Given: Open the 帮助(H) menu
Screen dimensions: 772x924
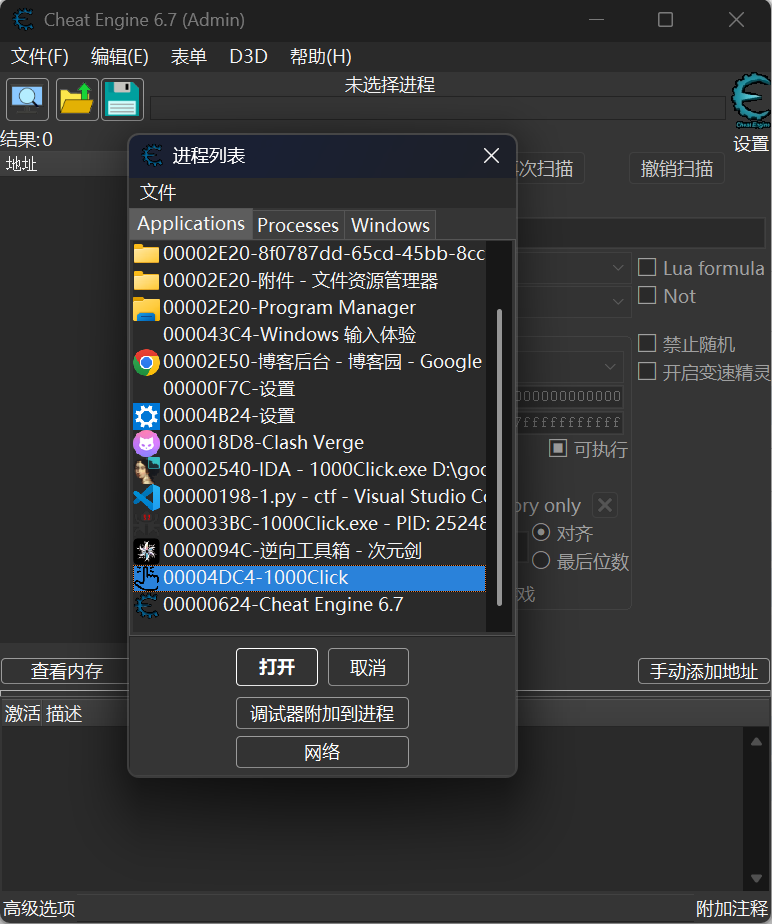Looking at the screenshot, I should (321, 57).
